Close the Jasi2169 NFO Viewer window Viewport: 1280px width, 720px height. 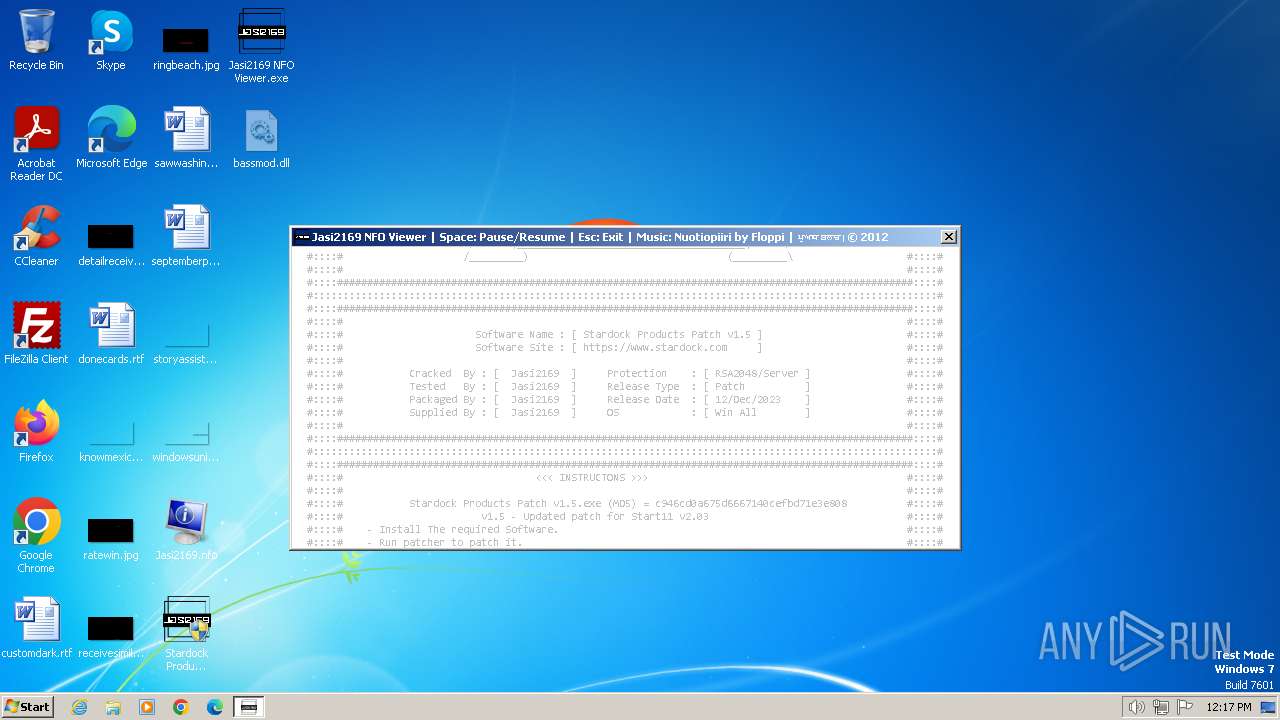click(949, 237)
